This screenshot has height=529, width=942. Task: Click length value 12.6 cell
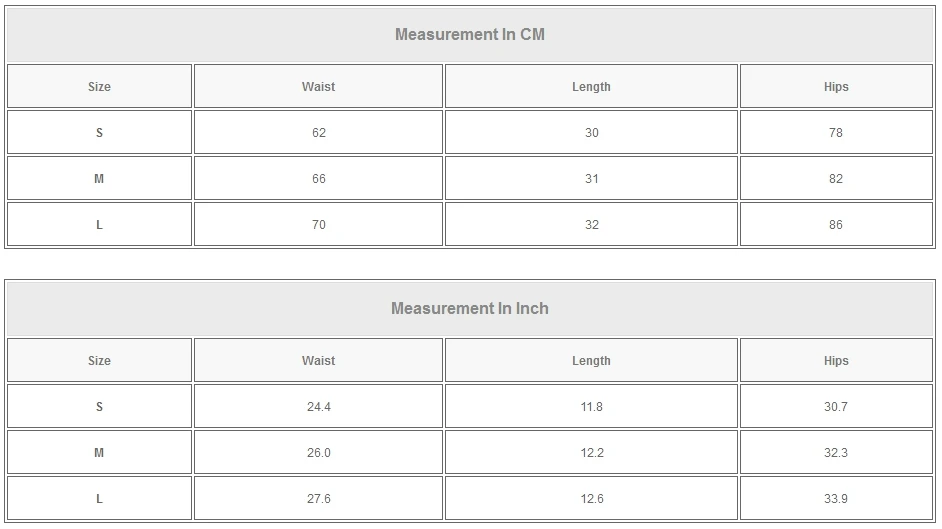tap(591, 499)
